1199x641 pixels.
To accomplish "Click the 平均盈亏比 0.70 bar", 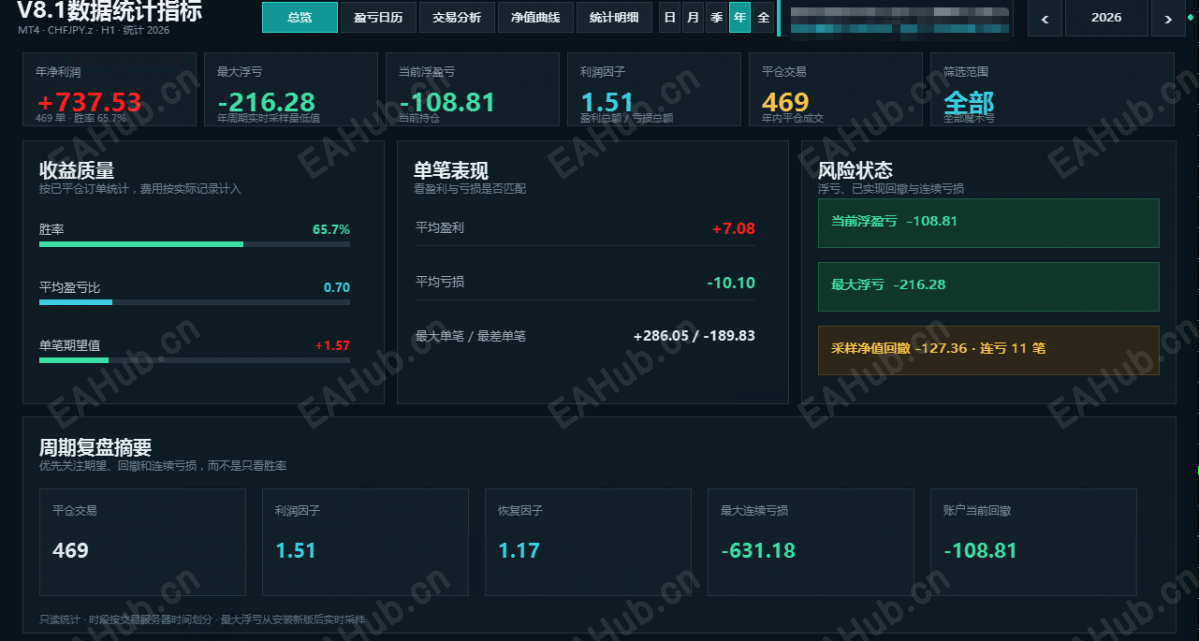I will click(x=194, y=303).
